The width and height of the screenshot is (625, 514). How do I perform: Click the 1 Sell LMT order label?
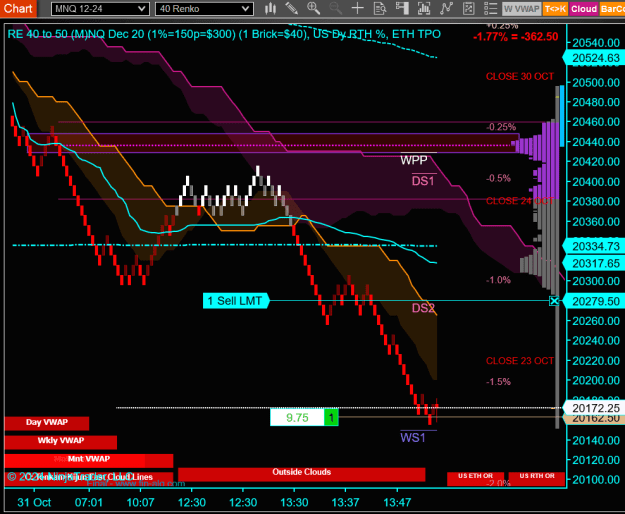tap(236, 301)
